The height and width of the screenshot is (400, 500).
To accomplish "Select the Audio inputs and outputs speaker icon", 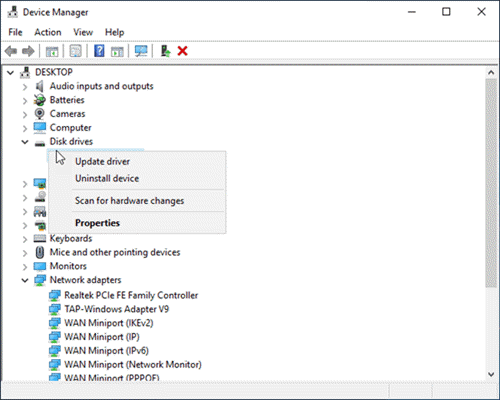I will click(40, 86).
